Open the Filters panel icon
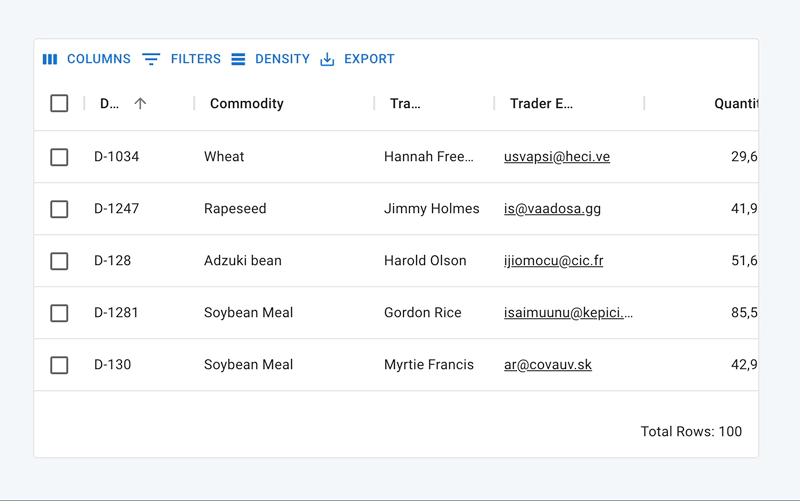Screen dimensions: 800x501 pos(151,60)
